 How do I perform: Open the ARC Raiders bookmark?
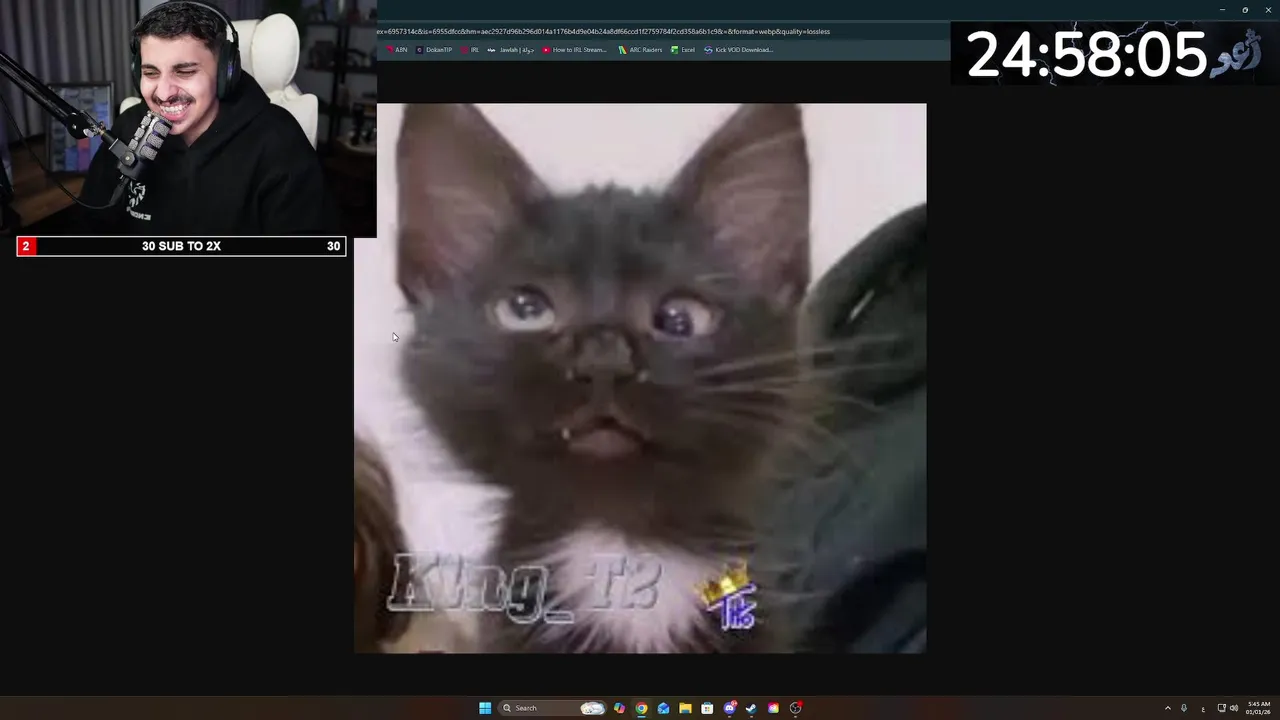[x=640, y=50]
